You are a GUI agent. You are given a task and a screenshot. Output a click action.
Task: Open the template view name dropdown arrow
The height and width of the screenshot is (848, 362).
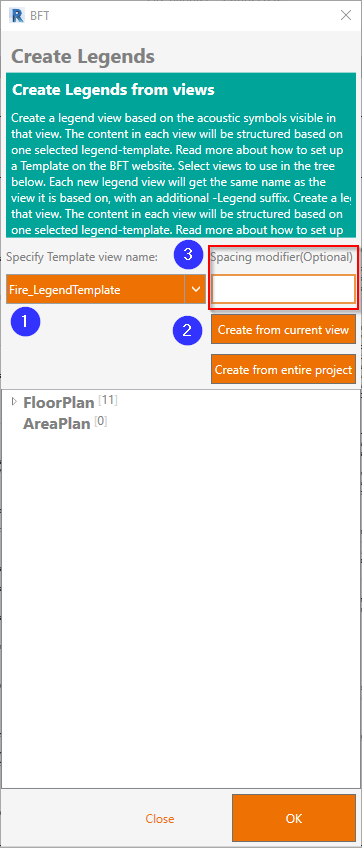pyautogui.click(x=195, y=289)
